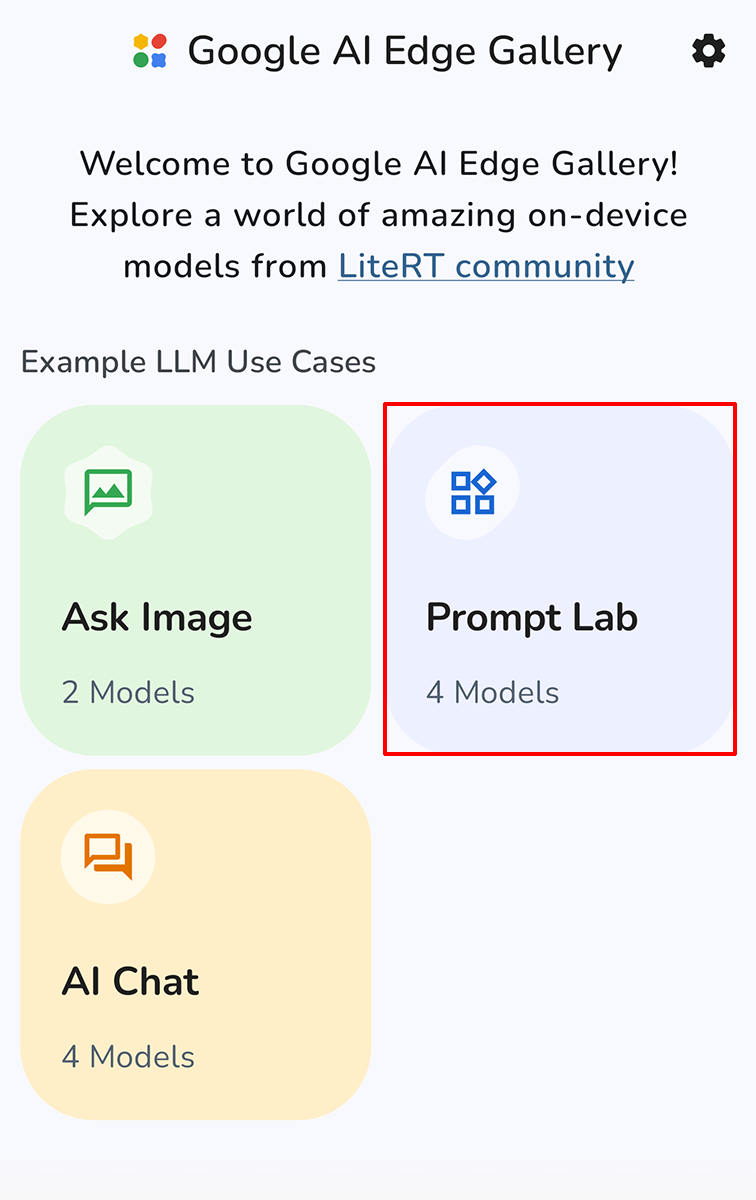Click the "models from" text before the link

pyautogui.click(x=225, y=266)
